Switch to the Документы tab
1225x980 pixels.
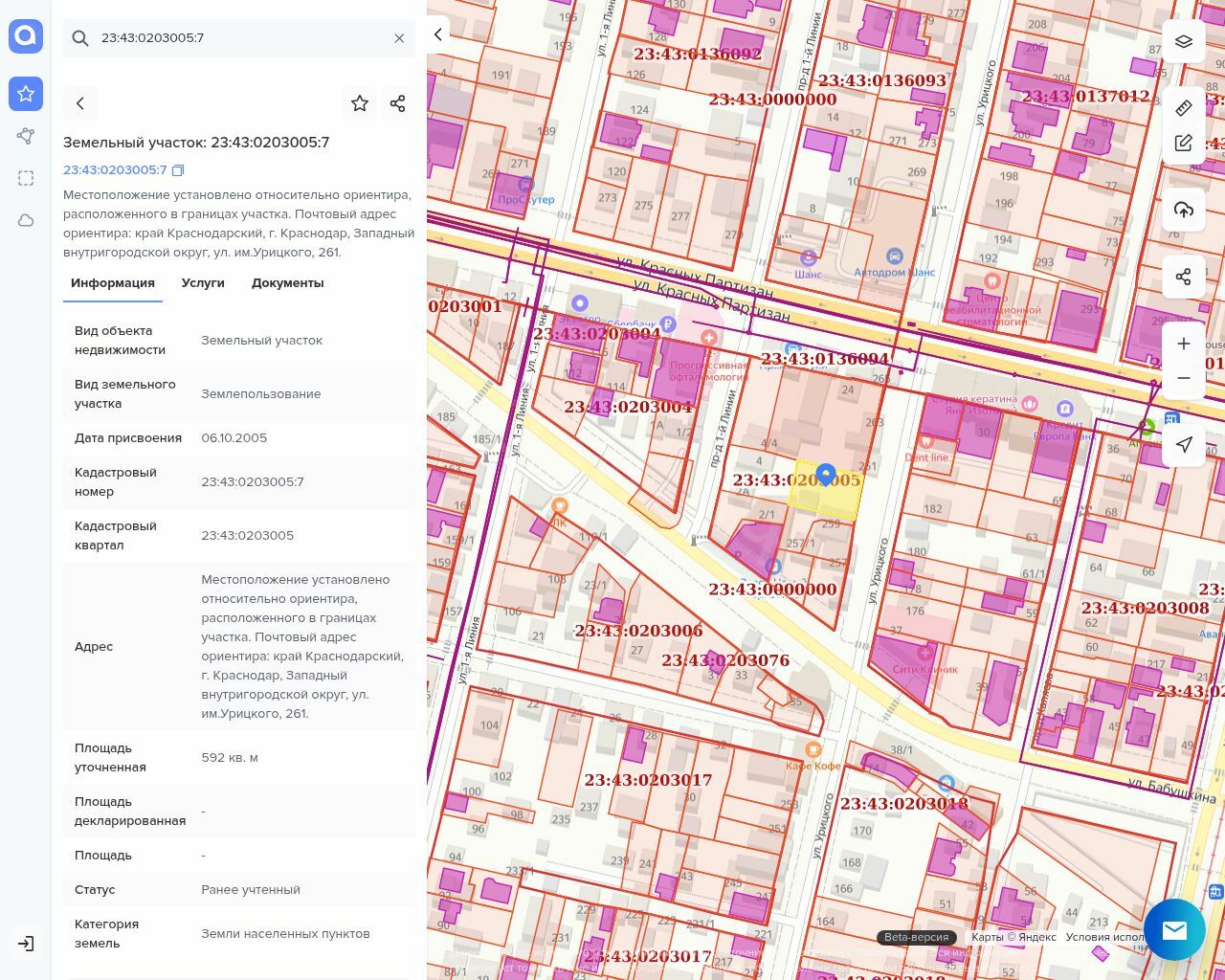point(287,283)
